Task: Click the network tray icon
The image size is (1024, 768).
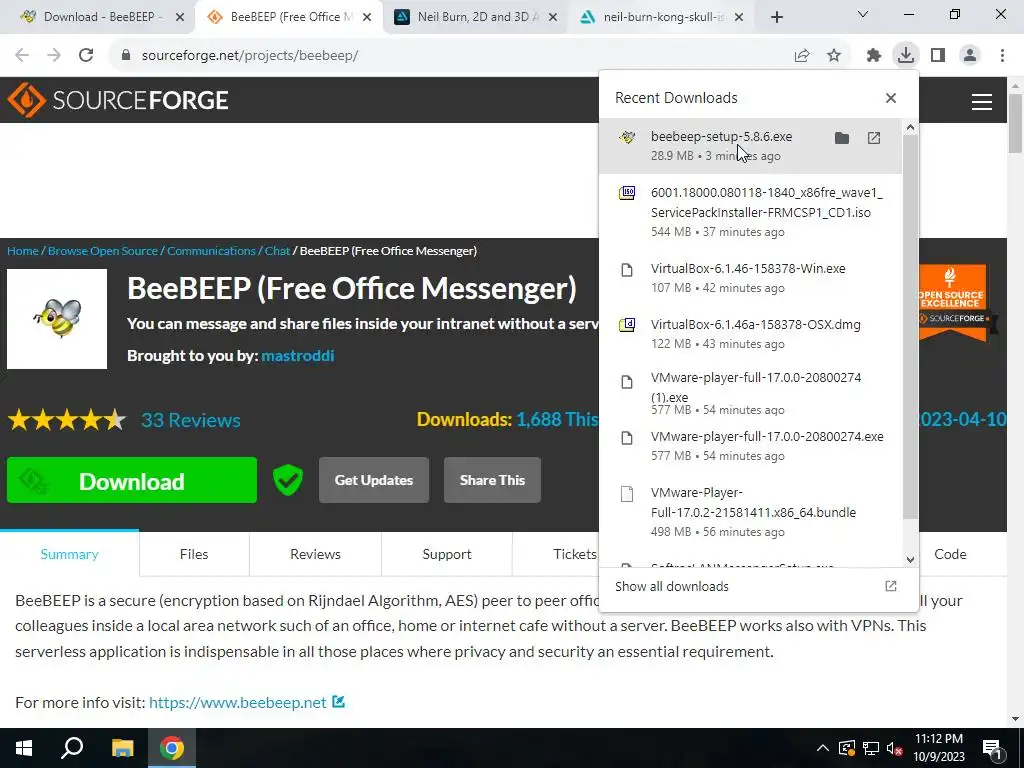Action: point(871,748)
